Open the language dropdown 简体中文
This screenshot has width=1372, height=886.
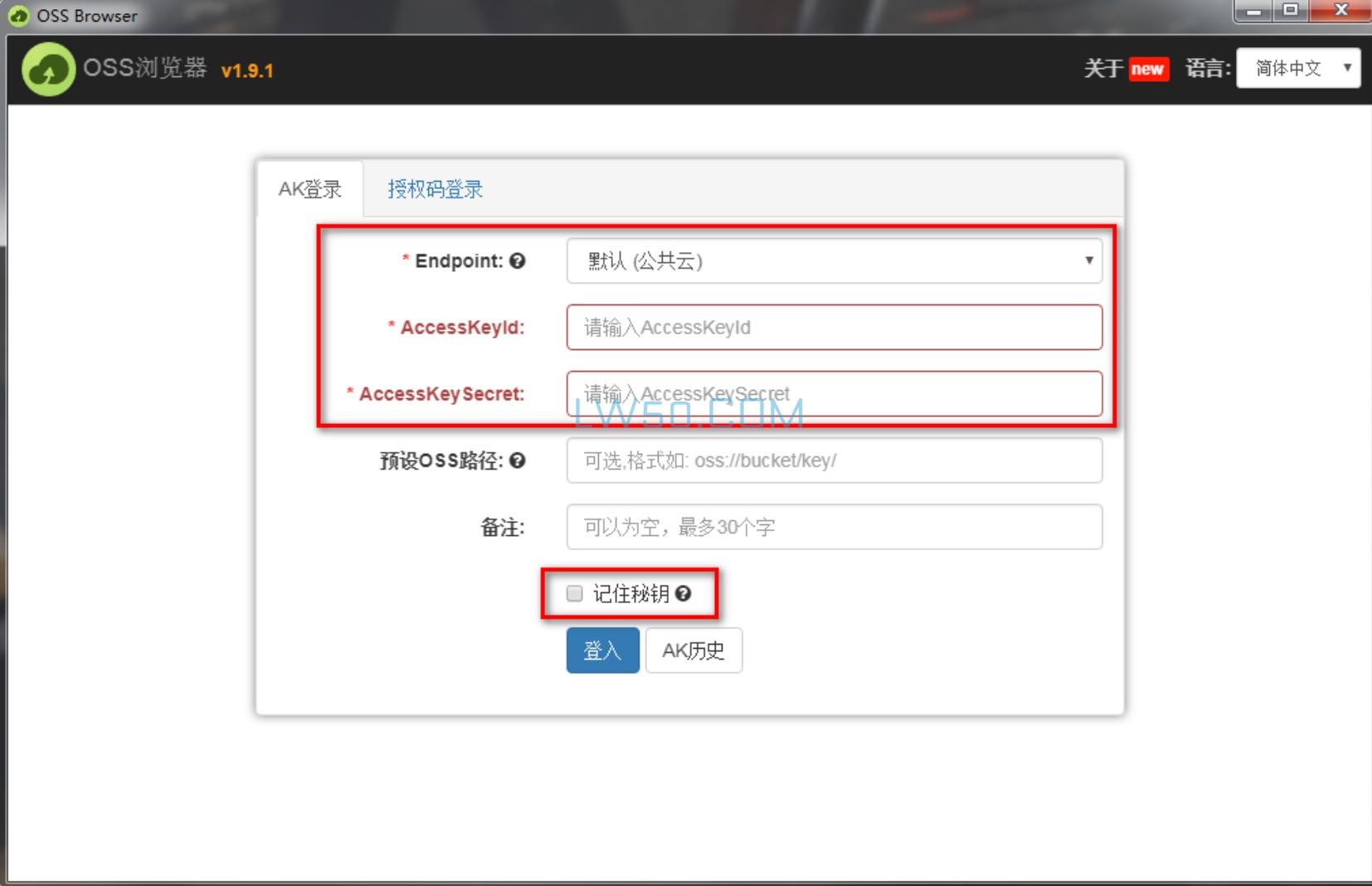coord(1297,68)
